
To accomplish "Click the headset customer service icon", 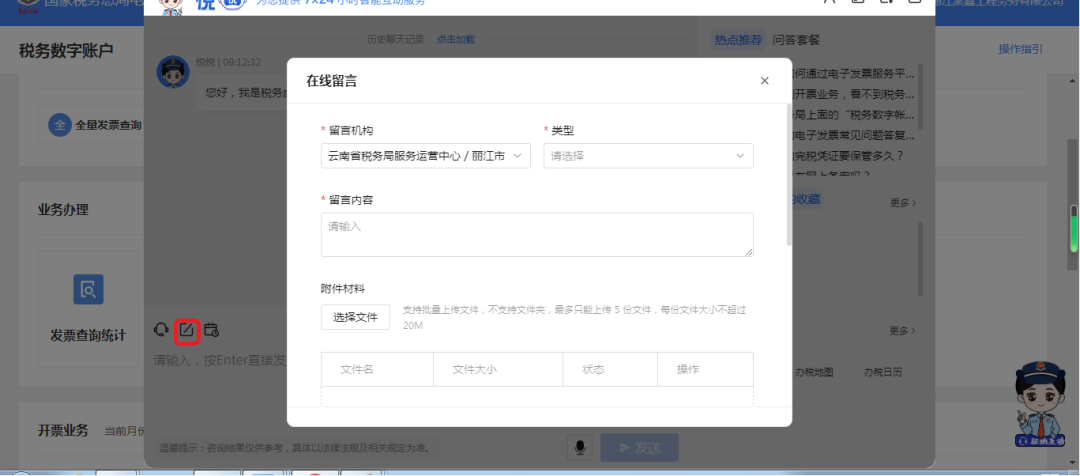I will point(161,330).
